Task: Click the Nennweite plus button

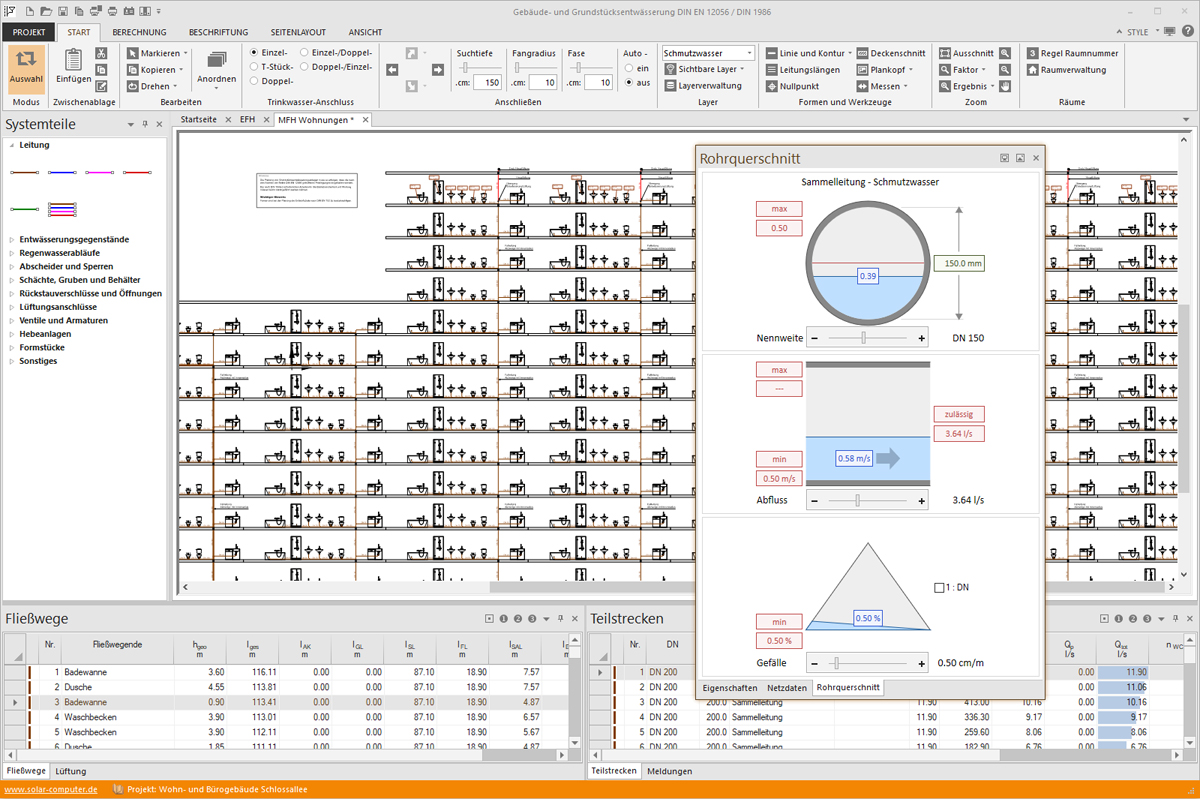Action: pyautogui.click(x=921, y=338)
